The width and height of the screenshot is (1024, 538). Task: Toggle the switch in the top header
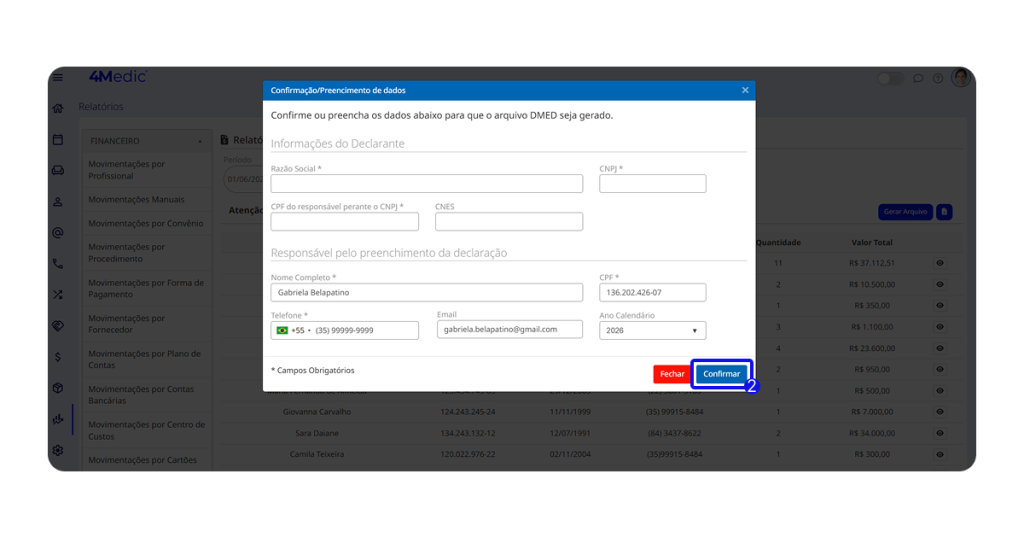(890, 78)
